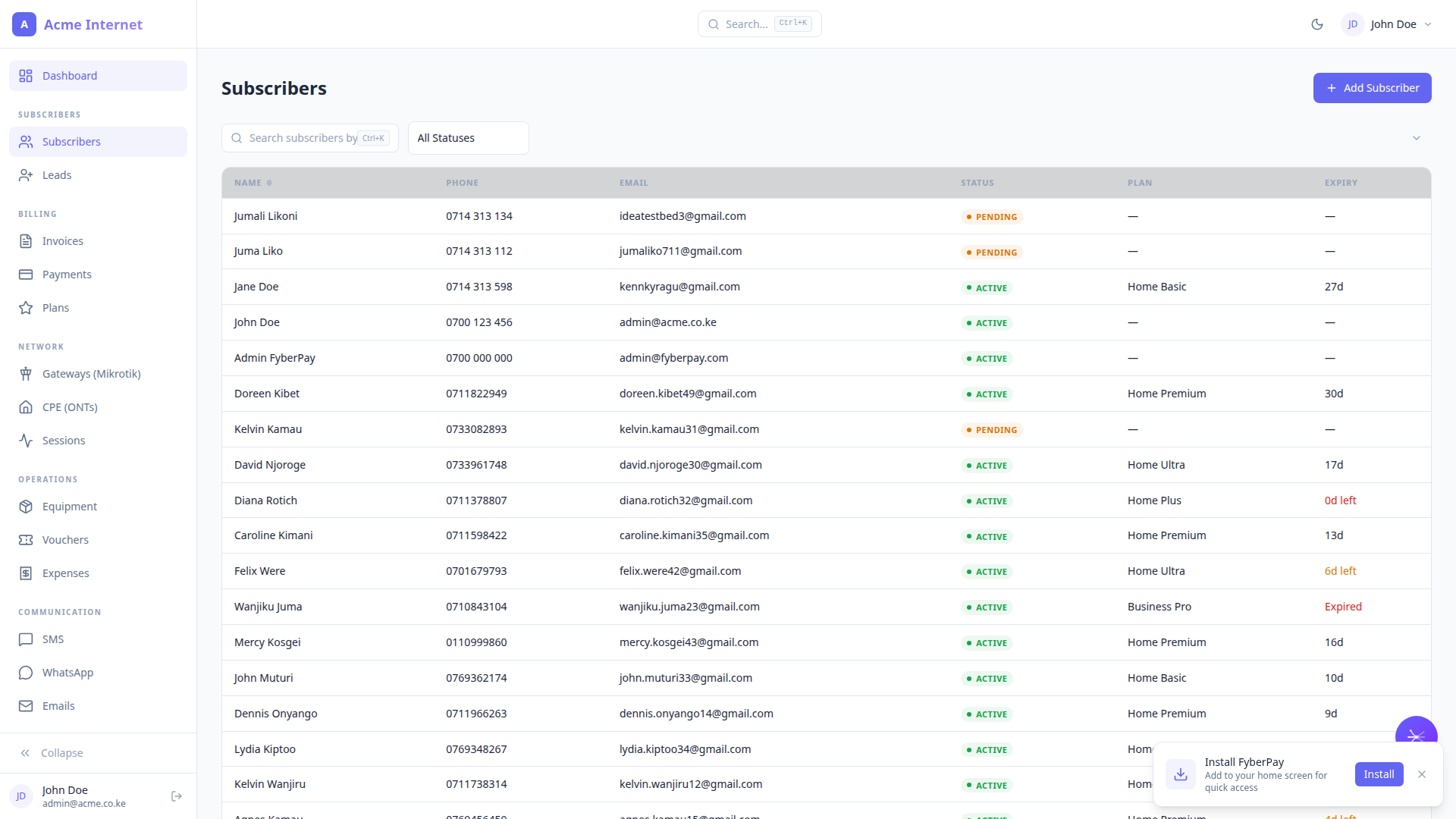Click the Vouchers ticket icon

[x=26, y=540]
